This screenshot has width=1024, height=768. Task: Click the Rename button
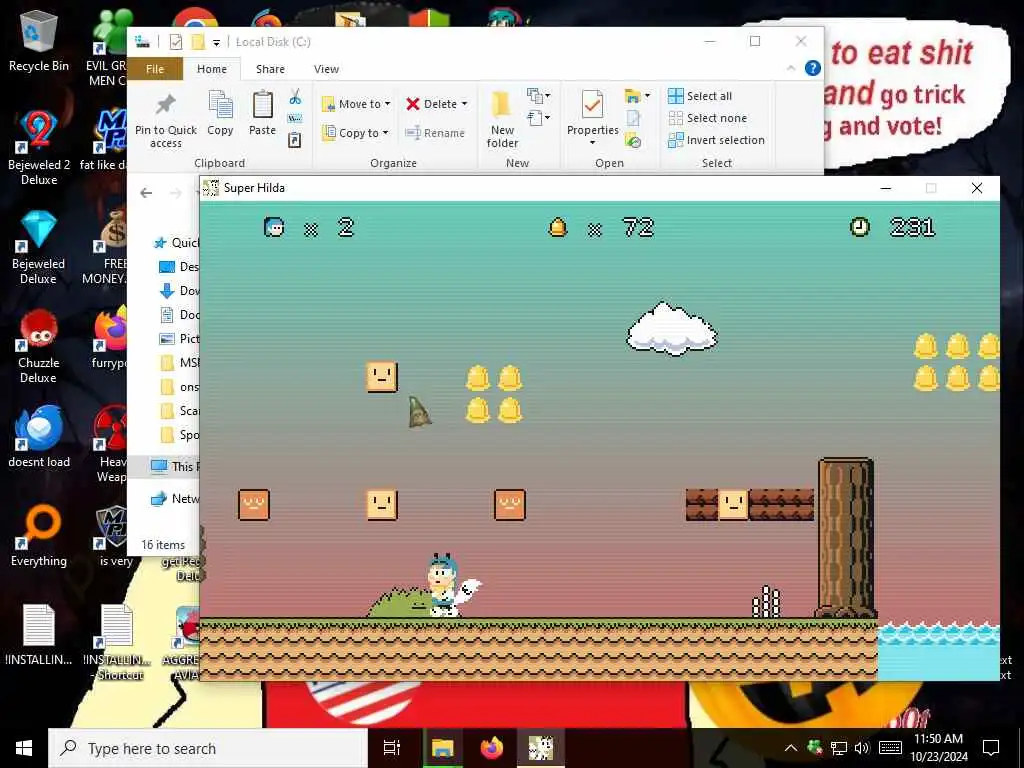[x=435, y=133]
